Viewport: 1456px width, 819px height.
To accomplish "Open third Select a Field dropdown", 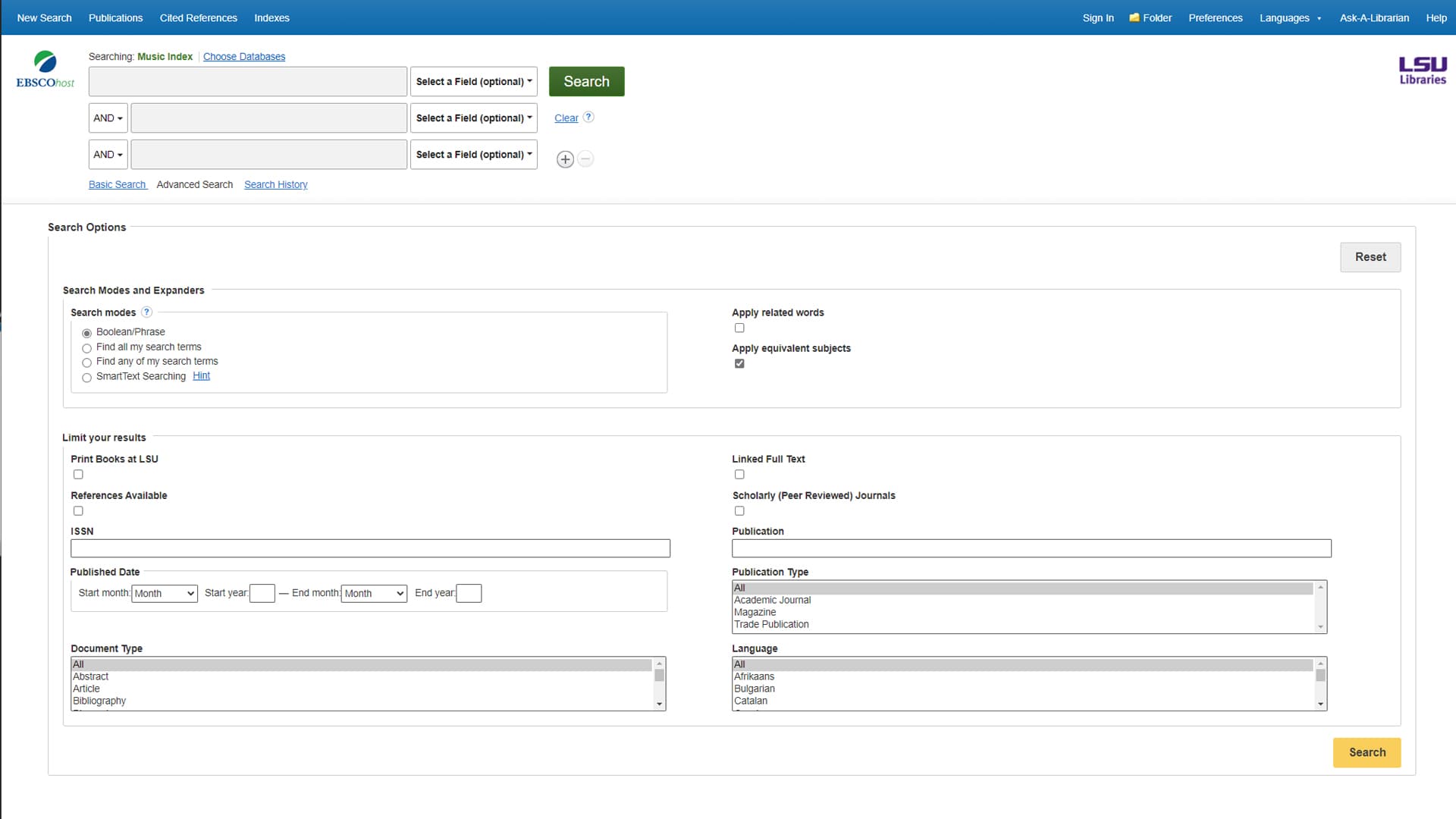I will (474, 154).
